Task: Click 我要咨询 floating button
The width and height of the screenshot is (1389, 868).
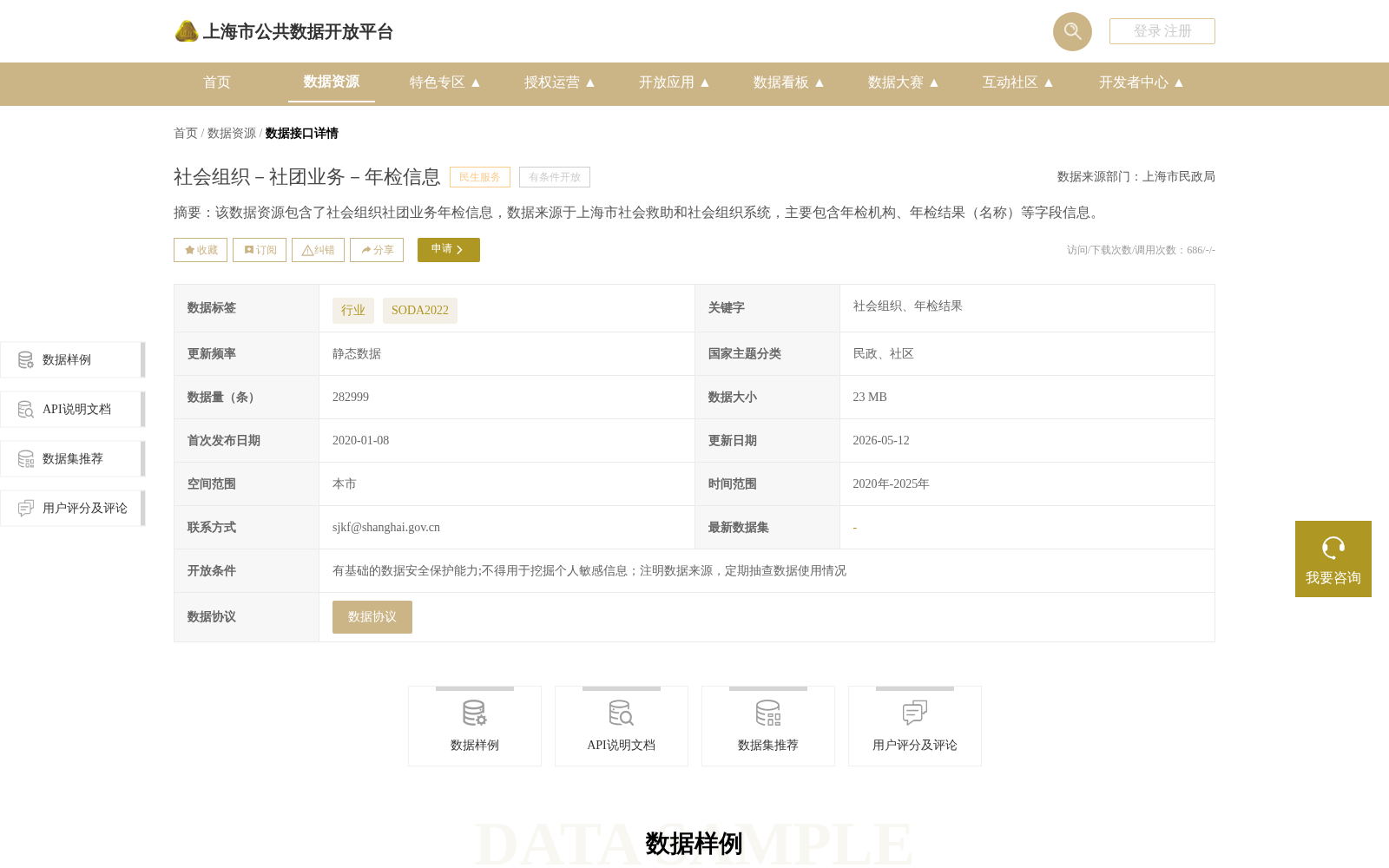Action: click(1333, 559)
